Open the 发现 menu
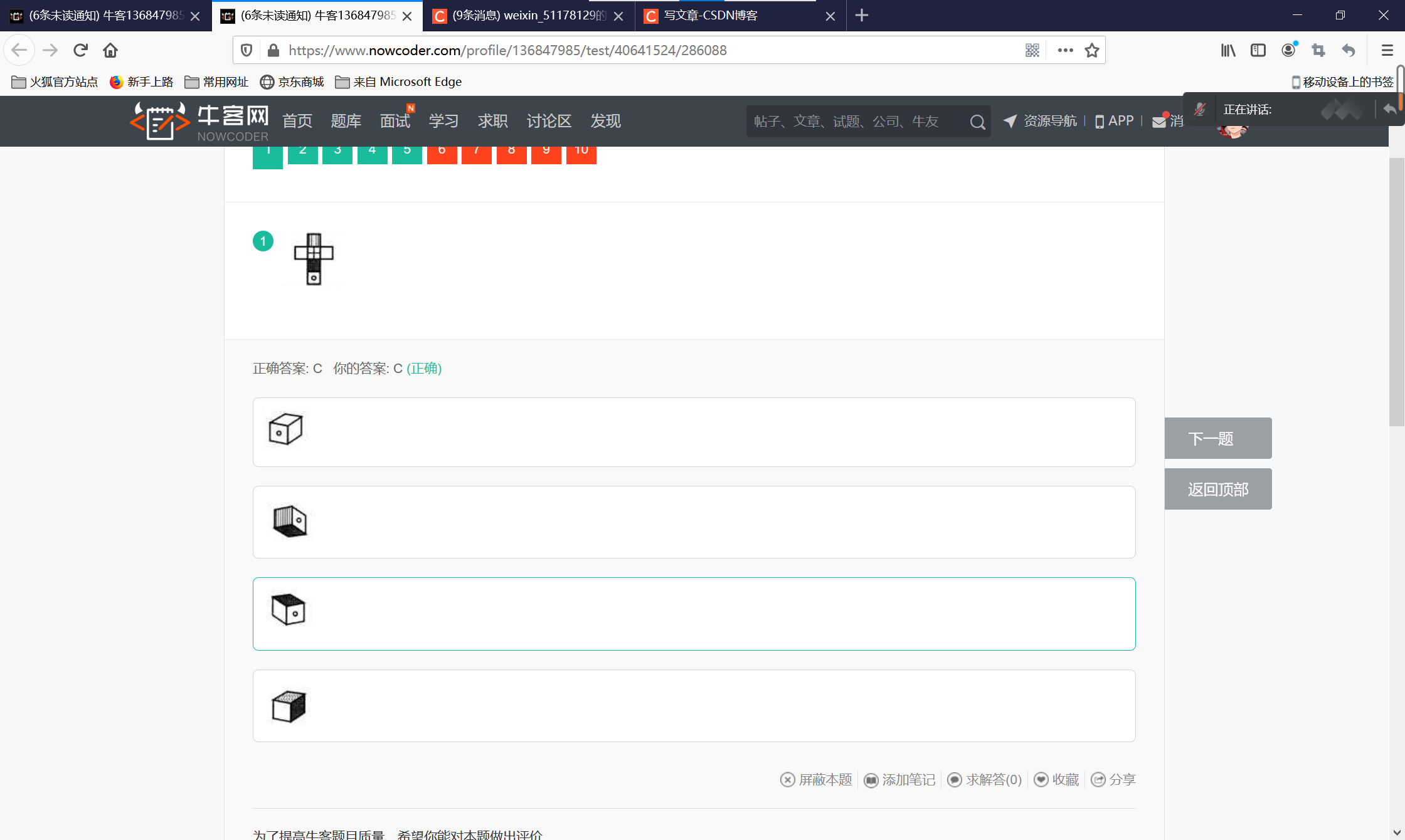The width and height of the screenshot is (1405, 840). [606, 121]
